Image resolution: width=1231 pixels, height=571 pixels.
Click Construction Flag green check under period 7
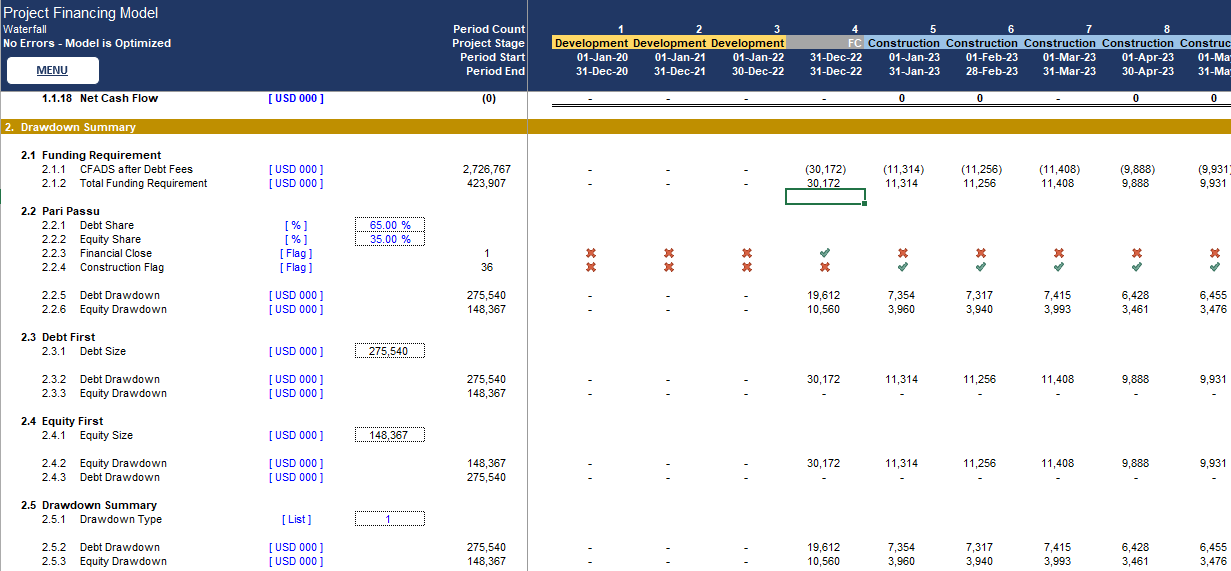point(1059,268)
